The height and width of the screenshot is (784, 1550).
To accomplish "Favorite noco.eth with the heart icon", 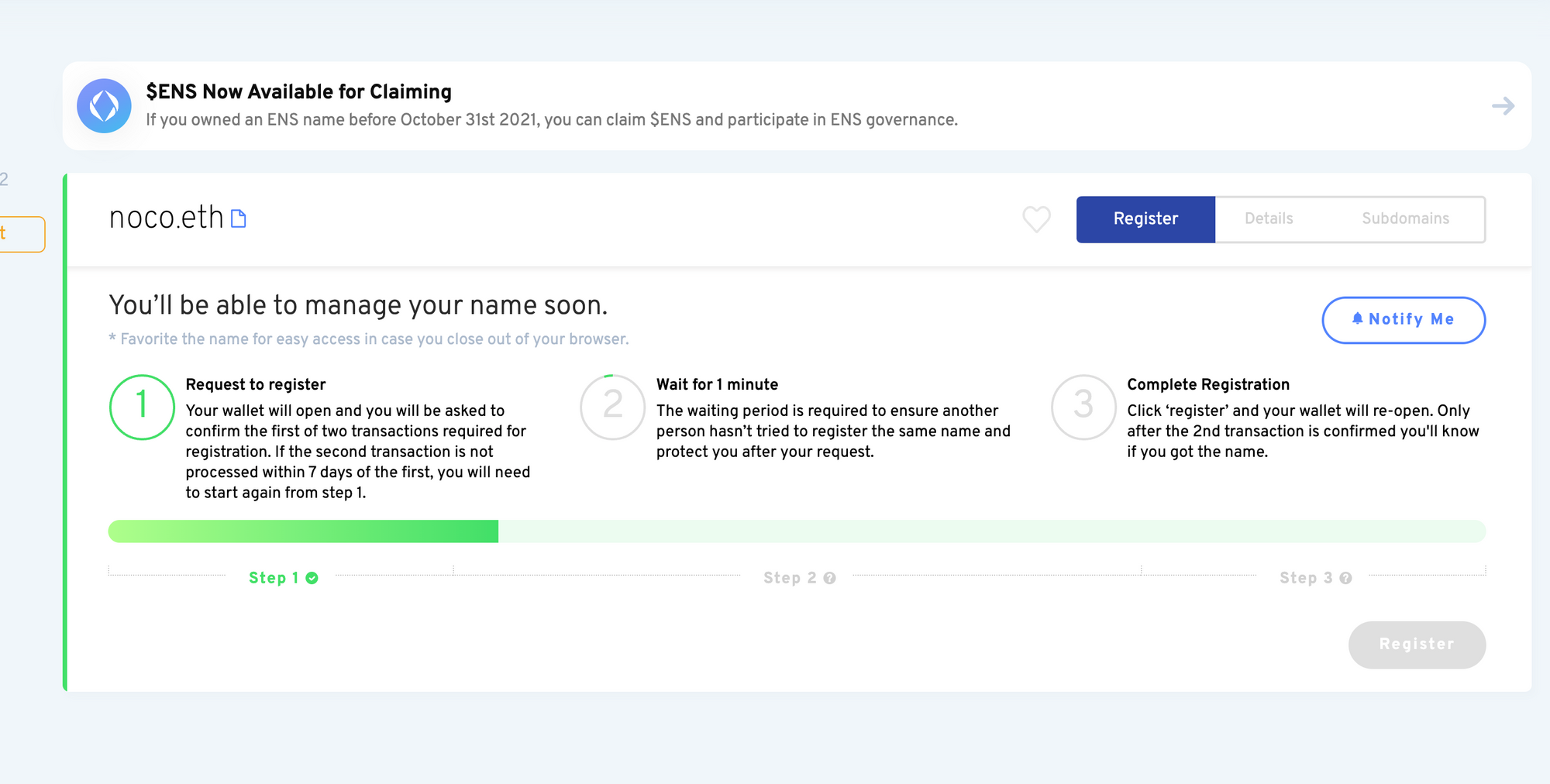I will click(1036, 219).
